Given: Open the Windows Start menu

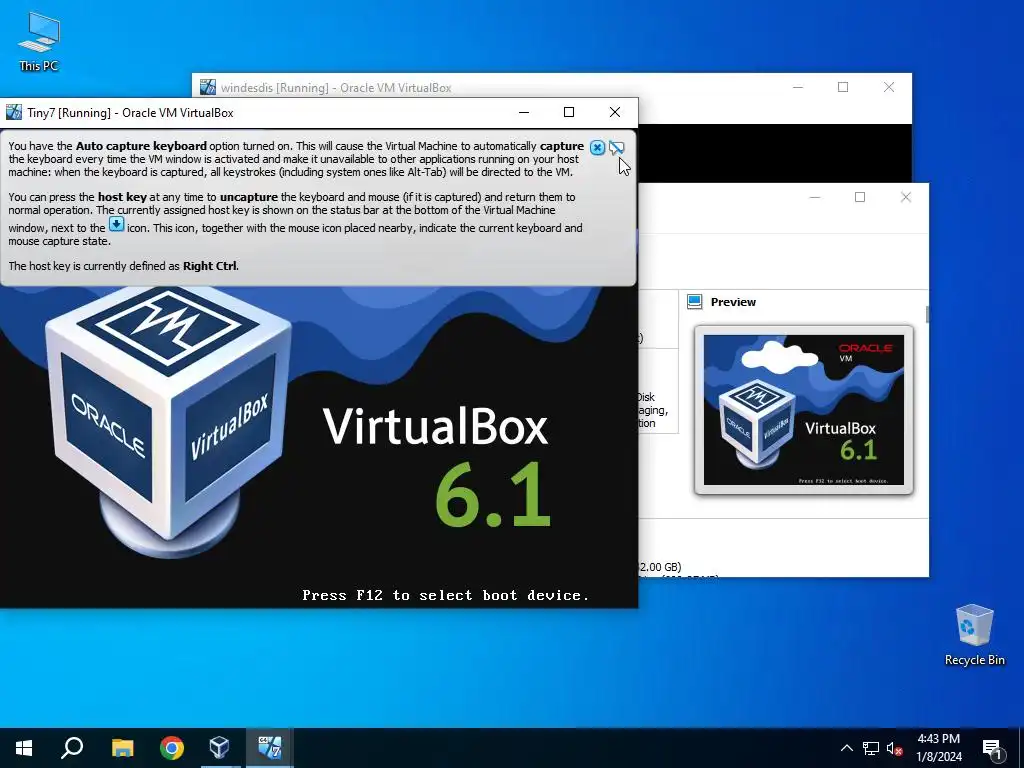Looking at the screenshot, I should pyautogui.click(x=24, y=748).
